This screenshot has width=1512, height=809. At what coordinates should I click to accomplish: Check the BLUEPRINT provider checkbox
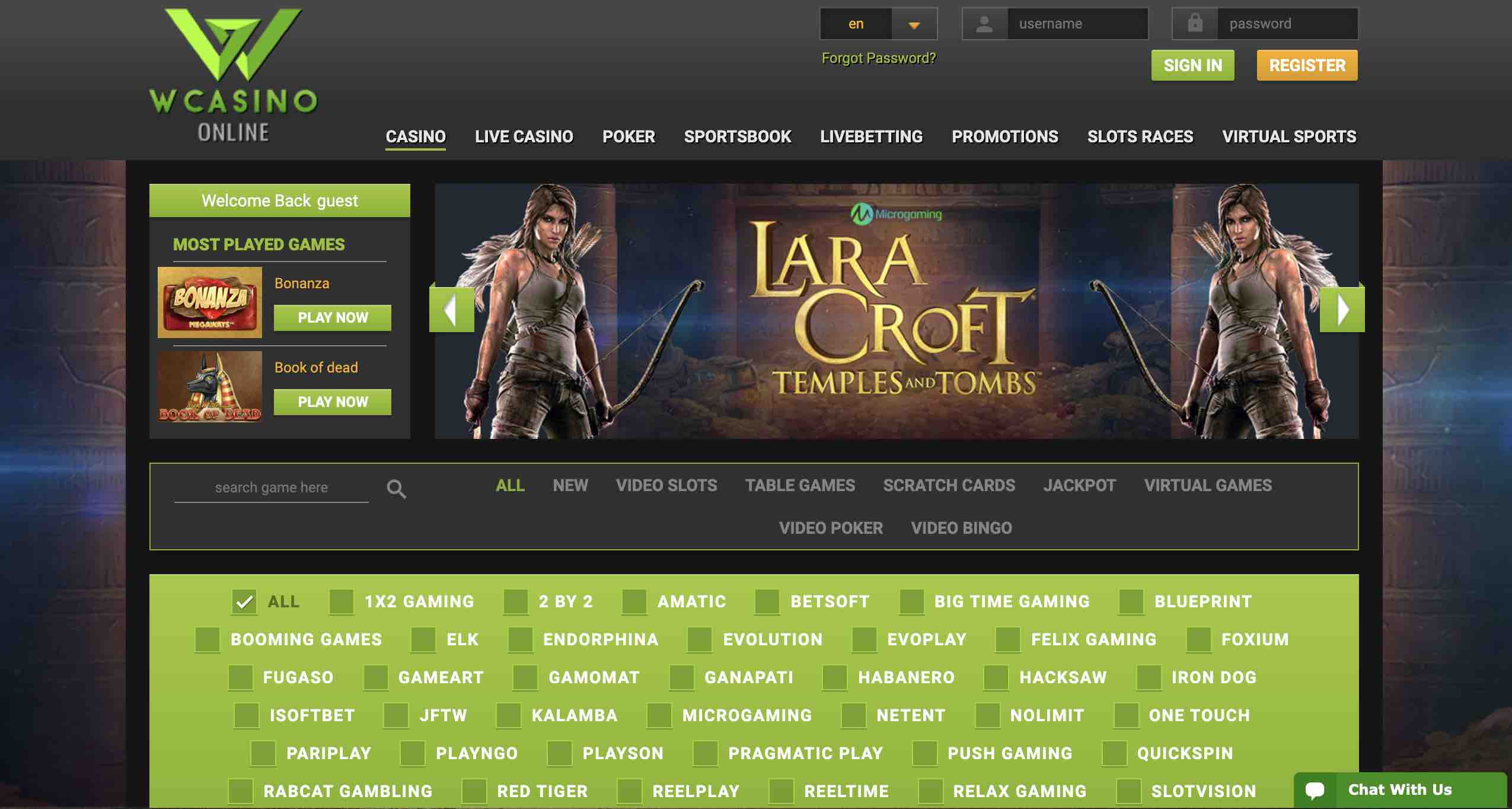(x=1131, y=601)
